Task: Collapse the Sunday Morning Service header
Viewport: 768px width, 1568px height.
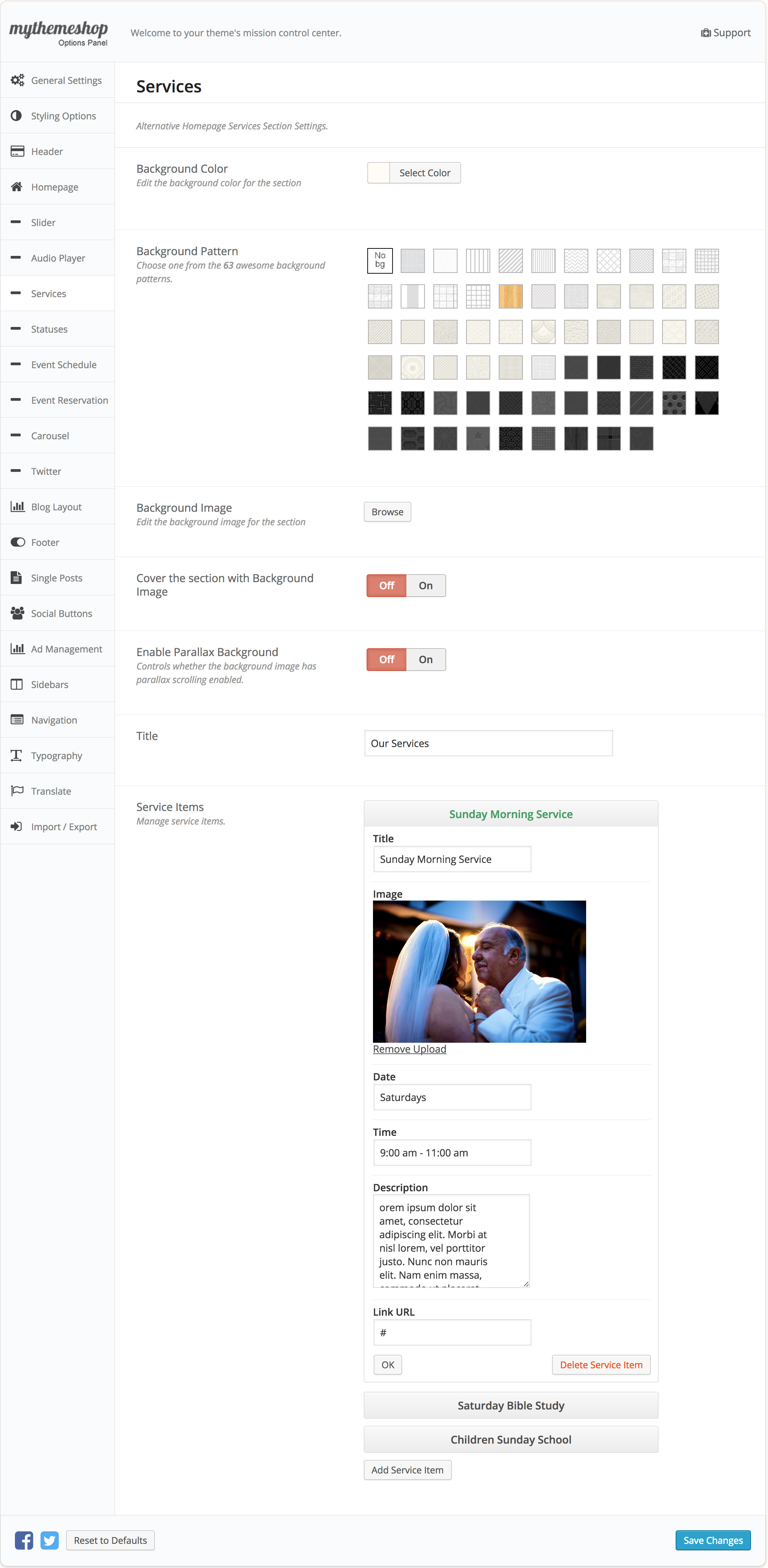Action: click(x=510, y=815)
